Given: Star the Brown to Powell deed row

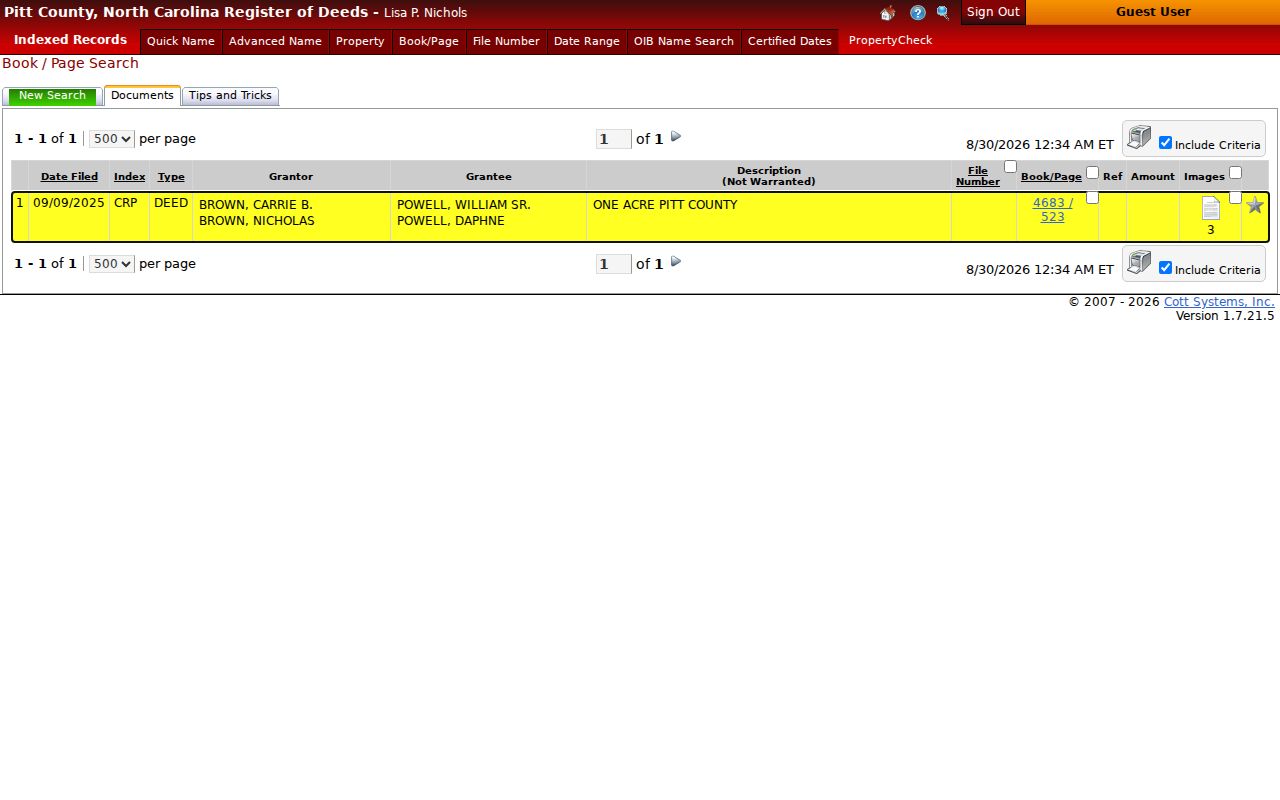Looking at the screenshot, I should coord(1255,205).
